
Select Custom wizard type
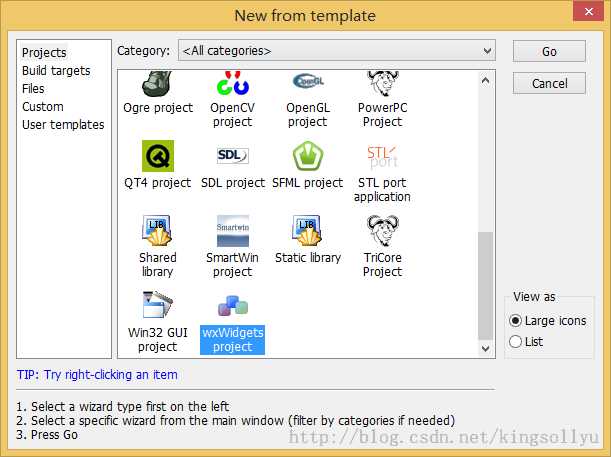coord(43,106)
